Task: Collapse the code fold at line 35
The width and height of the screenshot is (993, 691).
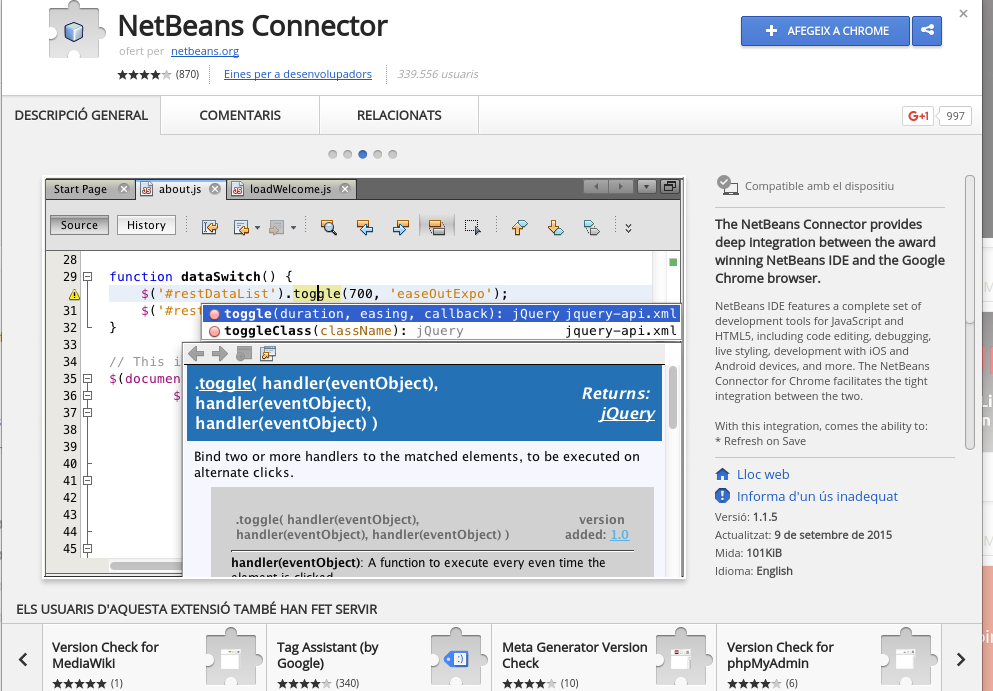Action: [x=88, y=379]
